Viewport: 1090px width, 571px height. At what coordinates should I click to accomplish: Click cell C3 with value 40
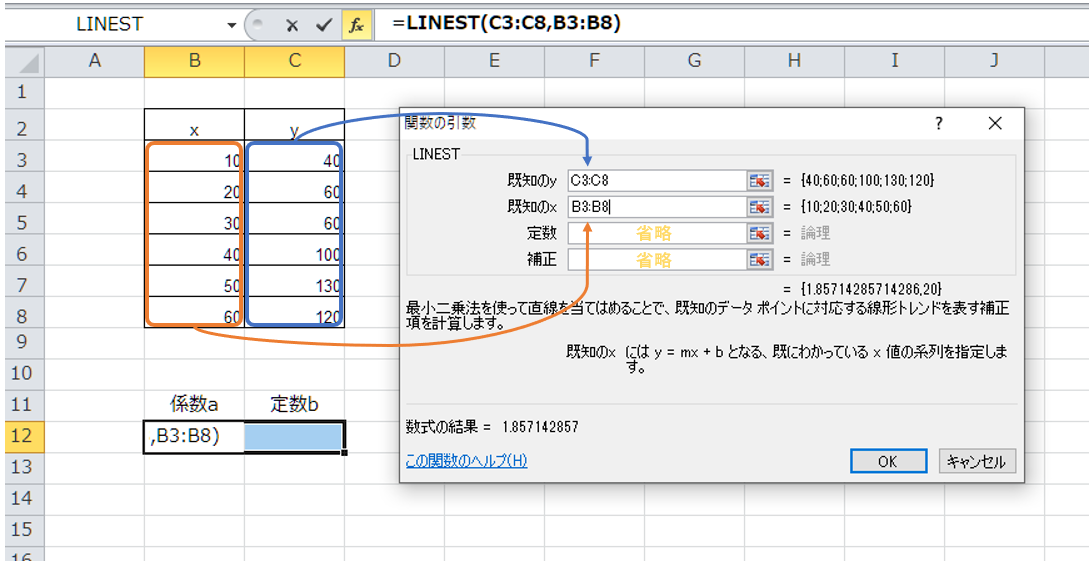point(295,158)
